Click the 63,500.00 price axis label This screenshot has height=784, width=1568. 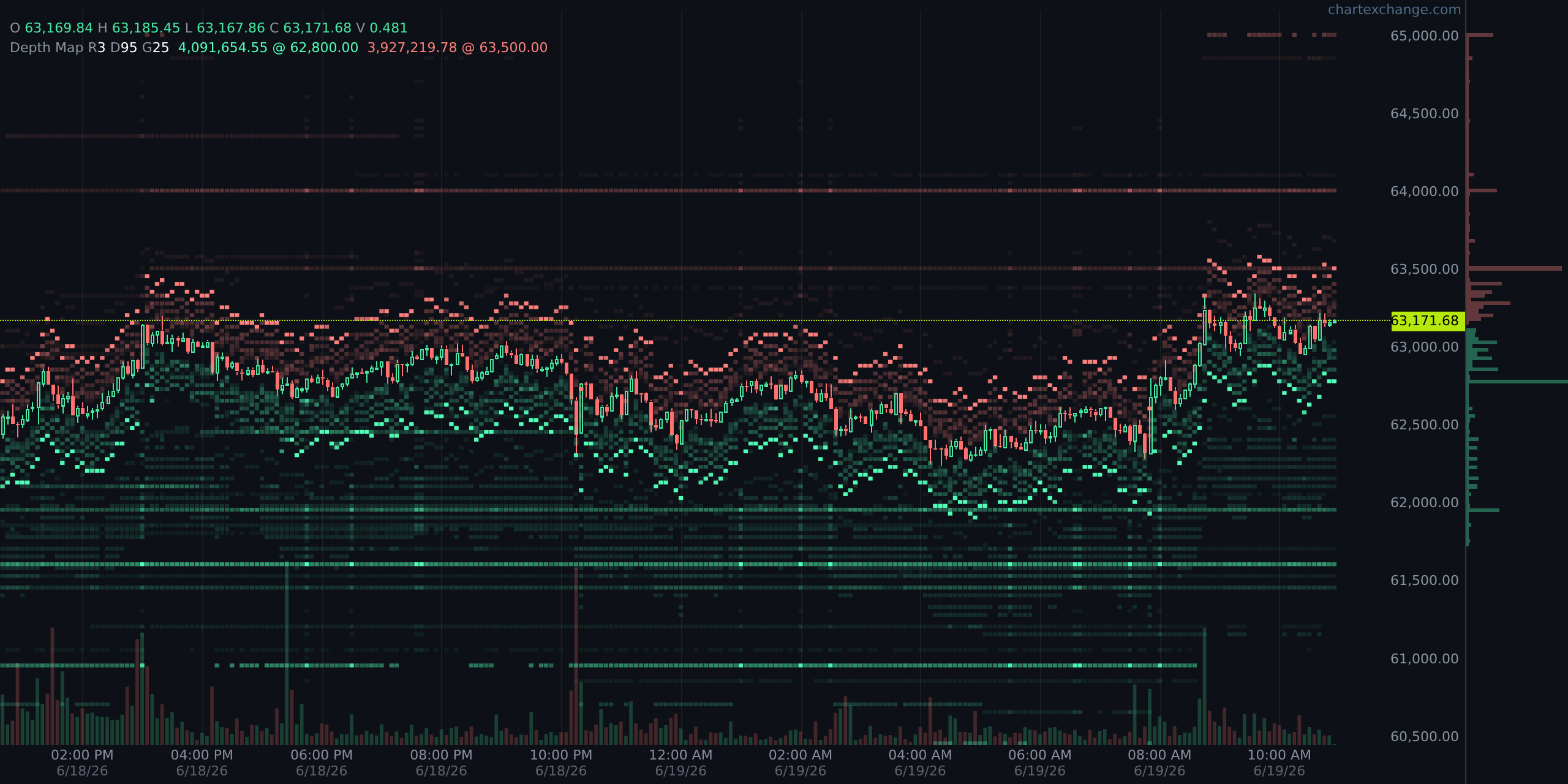pos(1425,269)
